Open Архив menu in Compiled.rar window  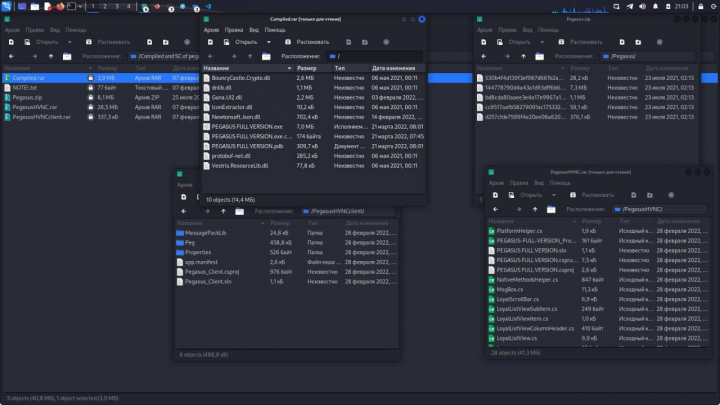[211, 30]
